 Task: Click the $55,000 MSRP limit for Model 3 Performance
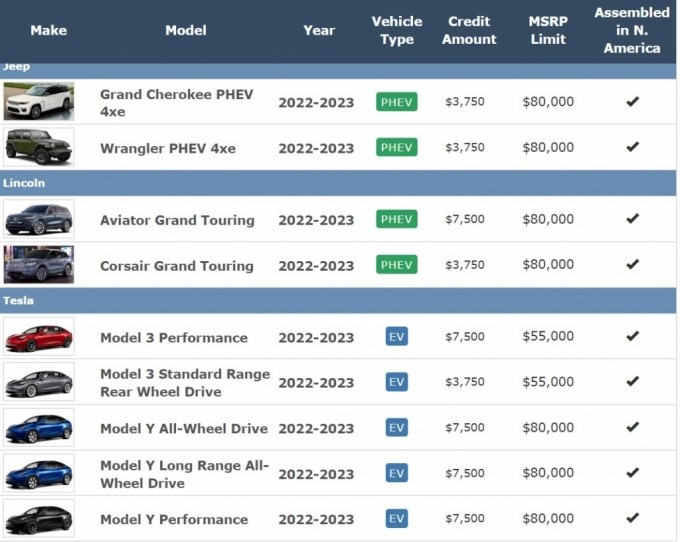click(548, 336)
